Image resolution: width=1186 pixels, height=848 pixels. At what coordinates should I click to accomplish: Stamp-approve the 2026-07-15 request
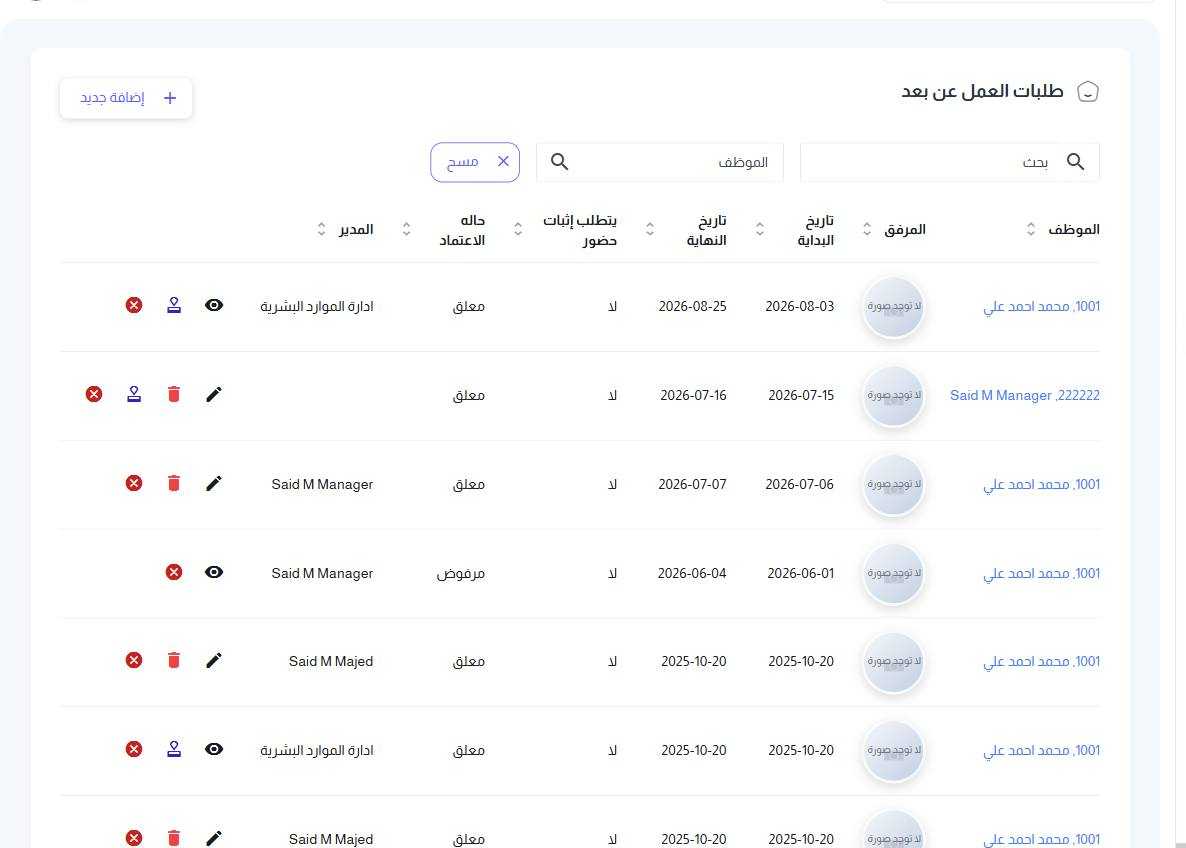(134, 394)
